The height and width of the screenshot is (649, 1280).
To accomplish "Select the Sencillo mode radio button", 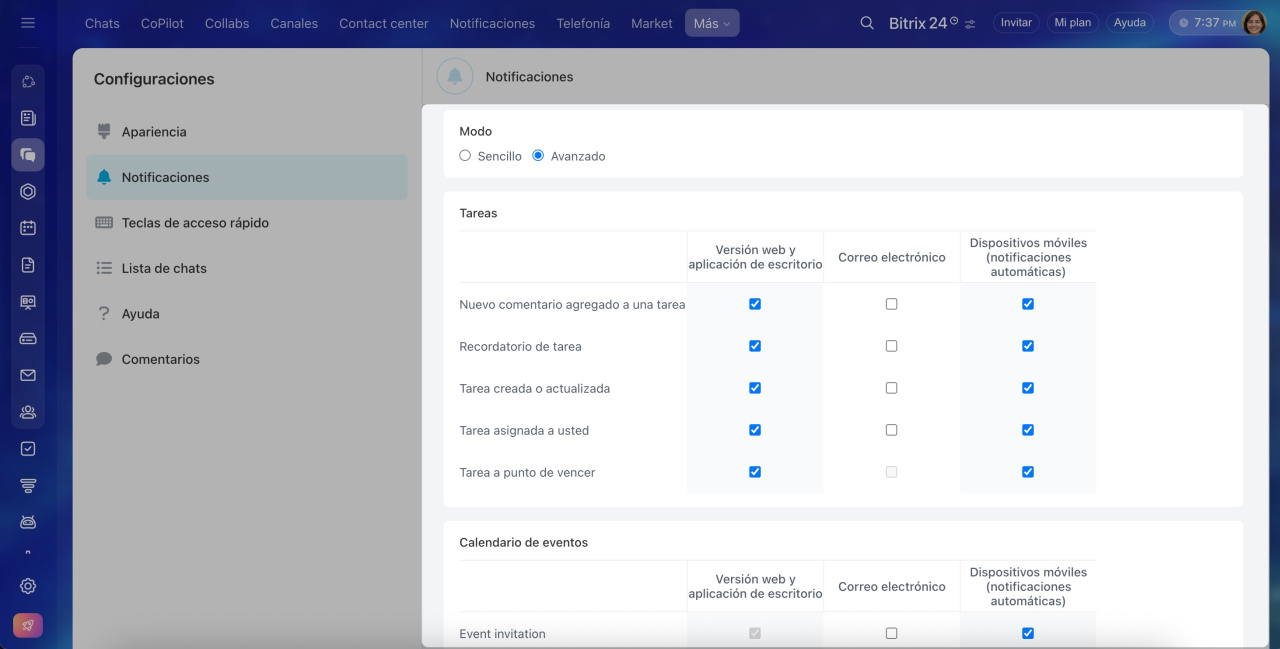I will [465, 156].
